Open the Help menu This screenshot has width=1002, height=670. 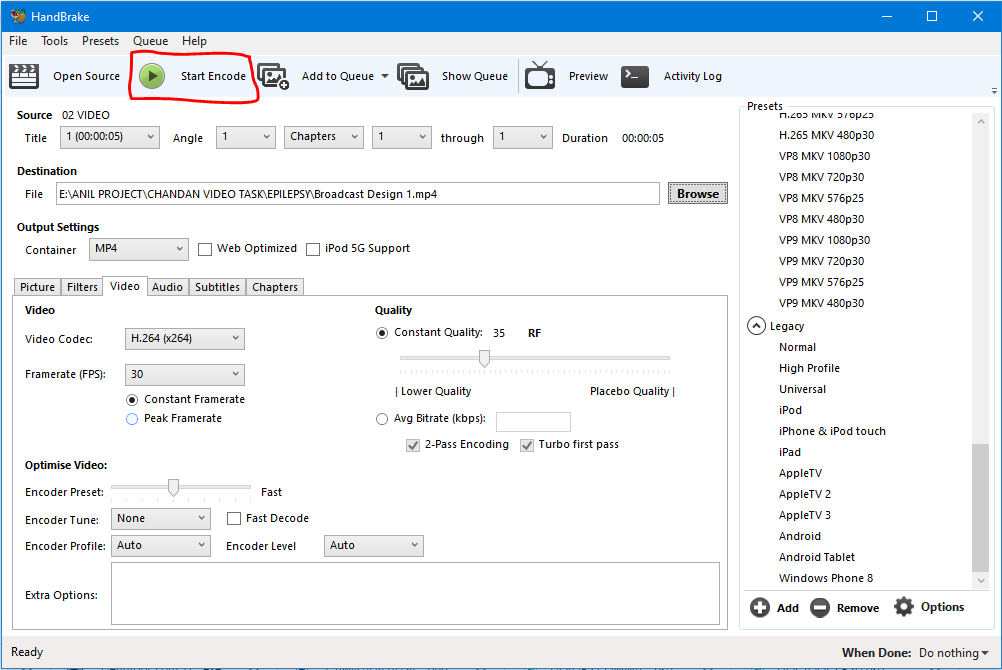(x=194, y=41)
